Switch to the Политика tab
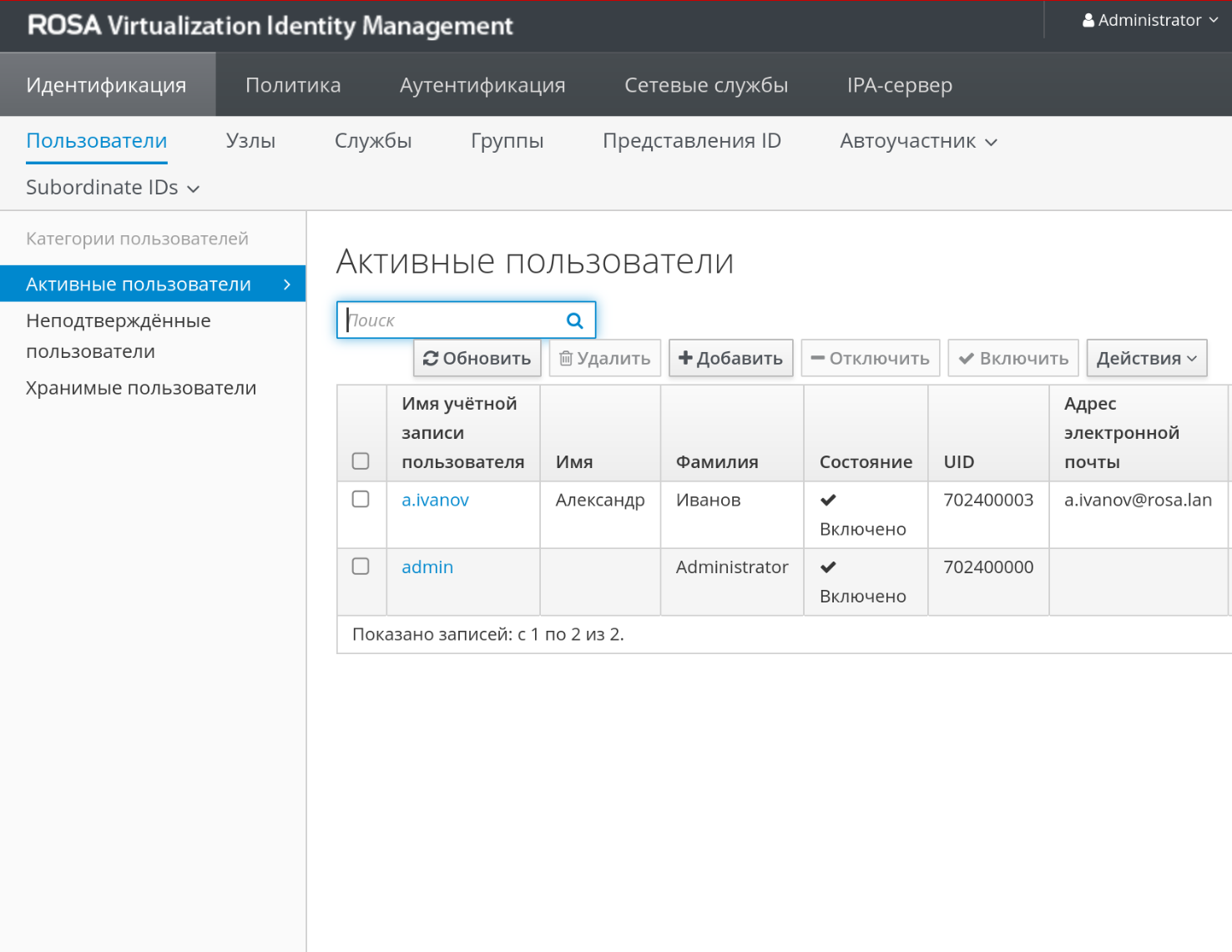This screenshot has width=1232, height=952. coord(293,85)
